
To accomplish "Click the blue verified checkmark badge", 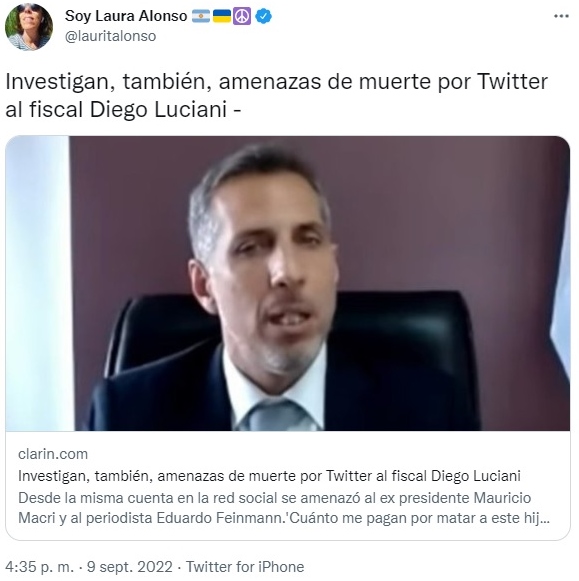I will (263, 16).
